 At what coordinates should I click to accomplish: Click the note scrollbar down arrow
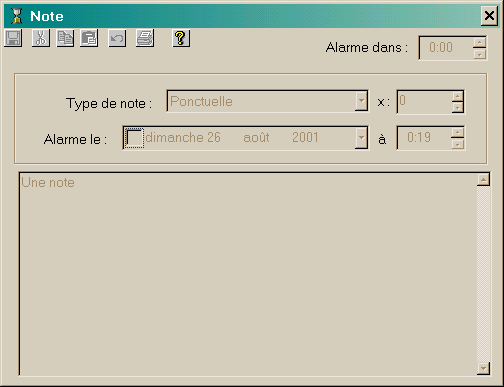[483, 369]
